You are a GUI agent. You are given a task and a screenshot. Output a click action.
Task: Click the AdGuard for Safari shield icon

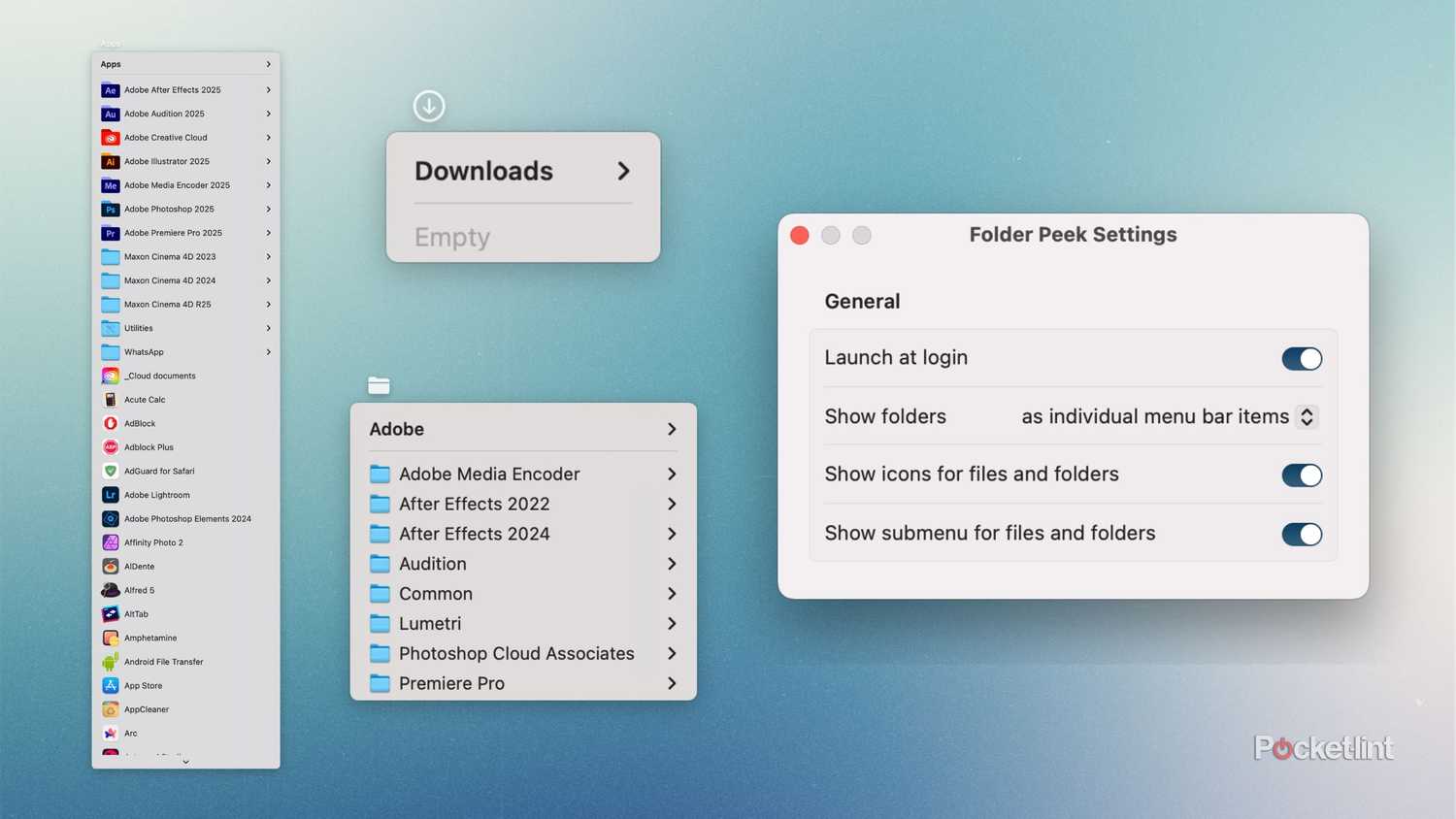[111, 471]
